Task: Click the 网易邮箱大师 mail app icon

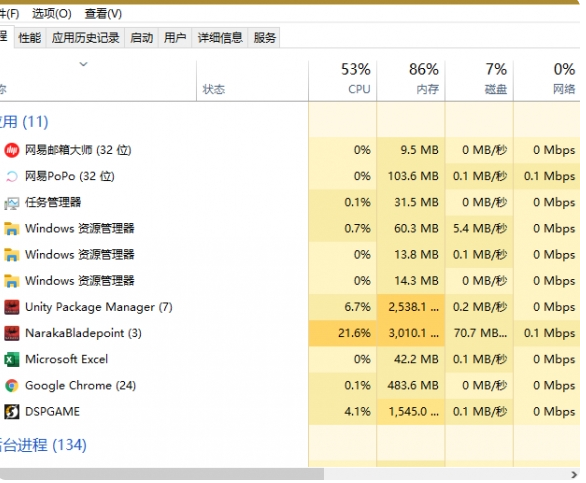Action: tap(12, 150)
